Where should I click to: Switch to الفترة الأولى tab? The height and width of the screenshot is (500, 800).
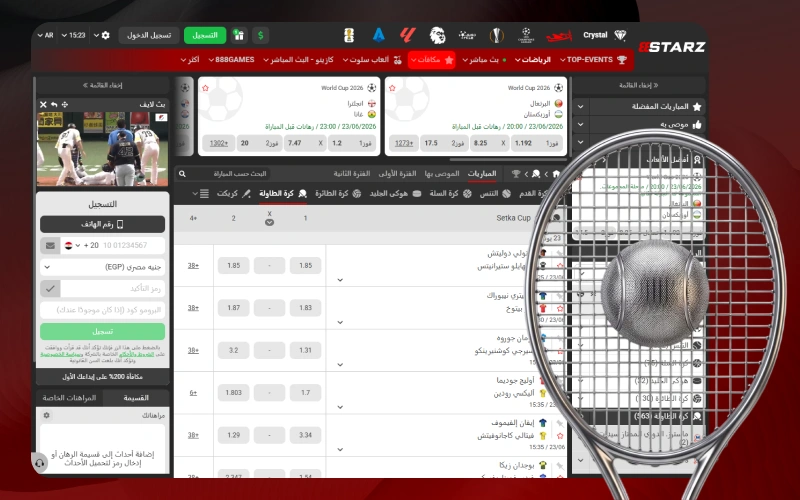397,174
